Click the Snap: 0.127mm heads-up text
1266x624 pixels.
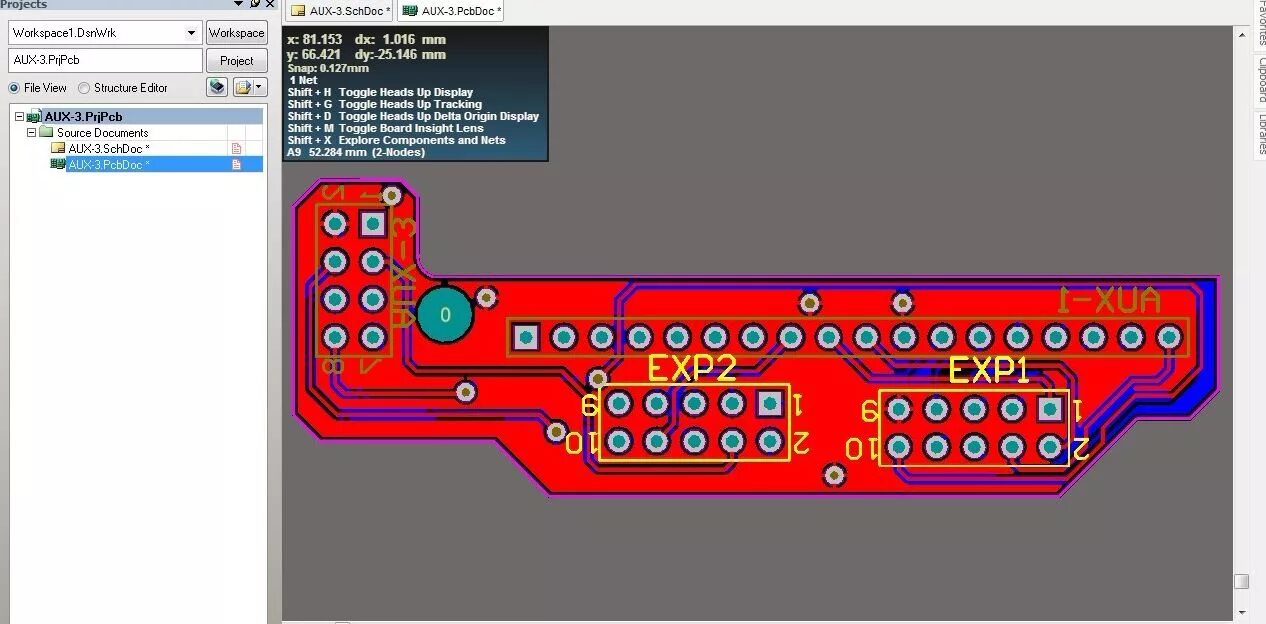tap(328, 68)
